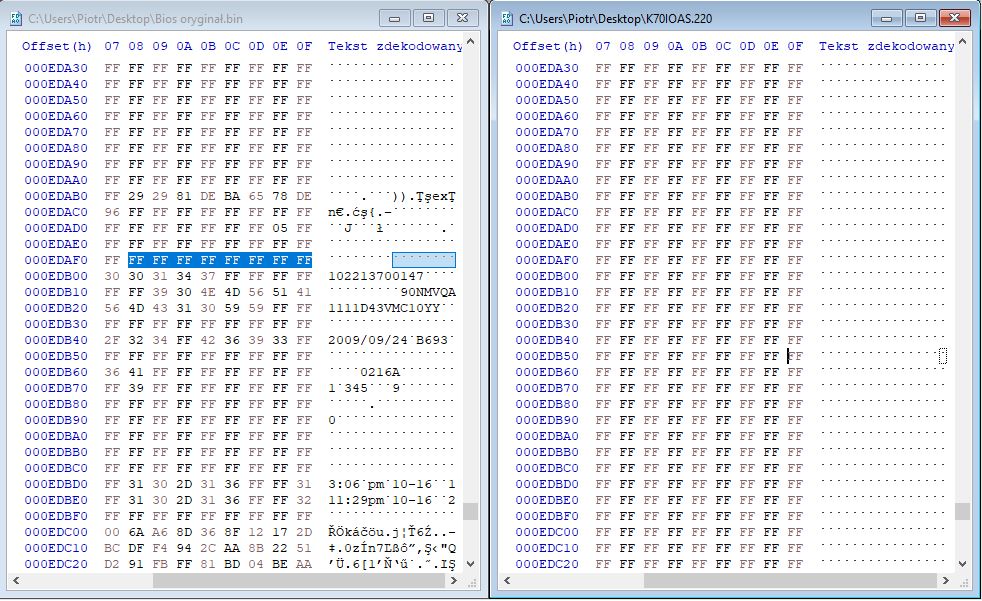Click the down scroll arrow in Bios oryginał.bin
982x601 pixels.
point(471,563)
